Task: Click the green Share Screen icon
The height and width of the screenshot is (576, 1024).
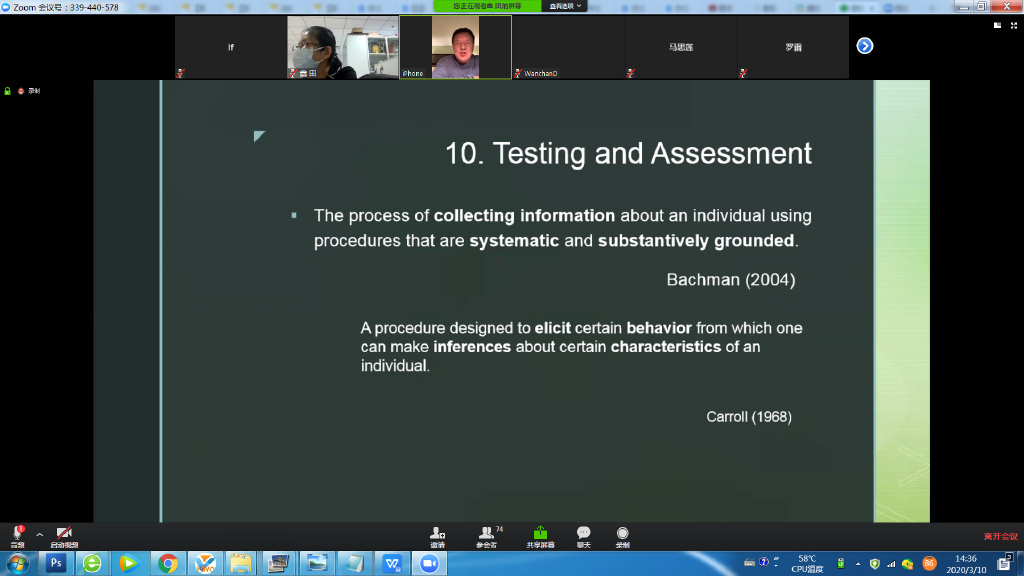Action: pos(540,534)
